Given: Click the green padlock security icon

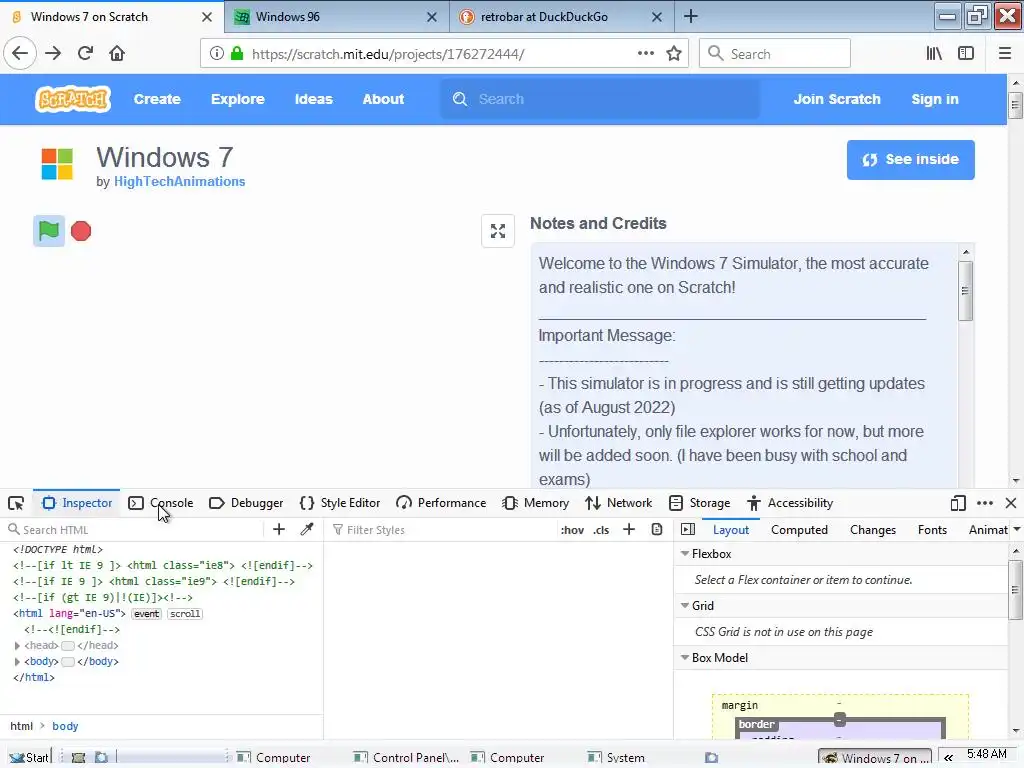Looking at the screenshot, I should (237, 54).
